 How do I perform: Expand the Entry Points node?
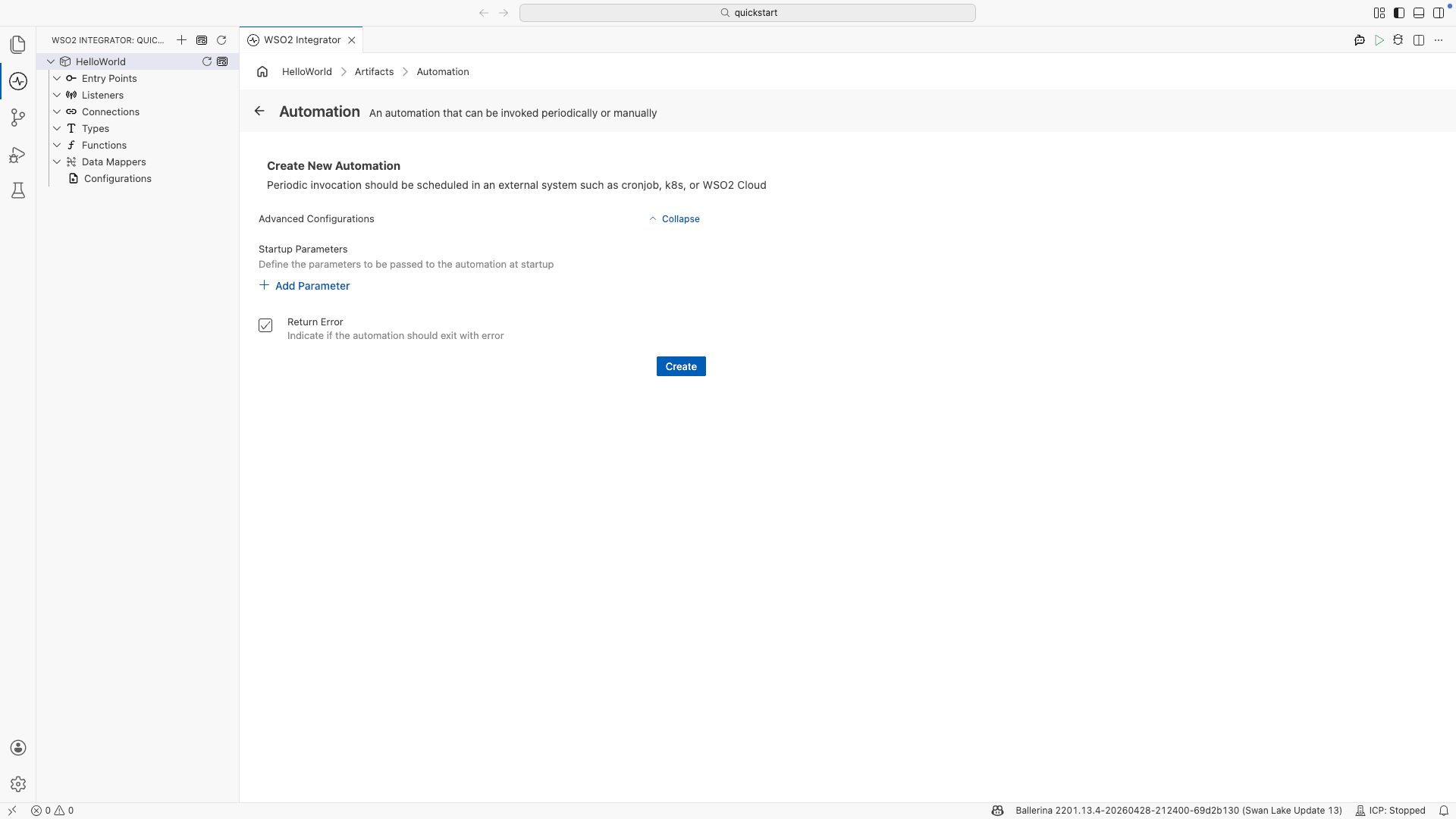[57, 78]
